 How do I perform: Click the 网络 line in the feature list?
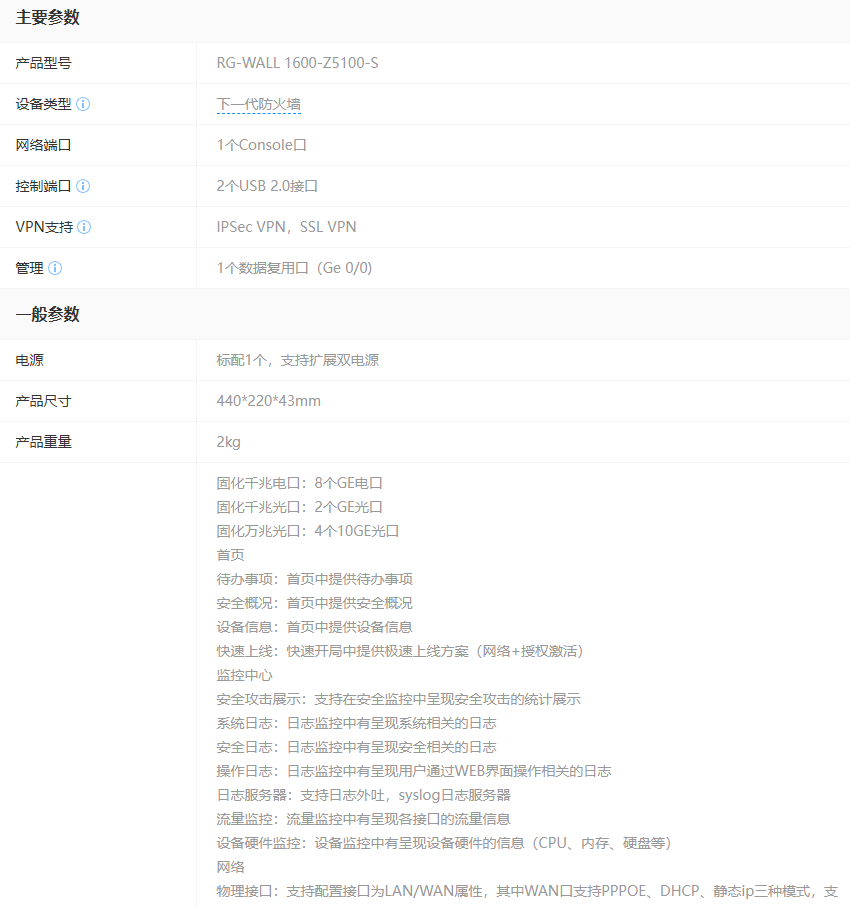[x=230, y=867]
